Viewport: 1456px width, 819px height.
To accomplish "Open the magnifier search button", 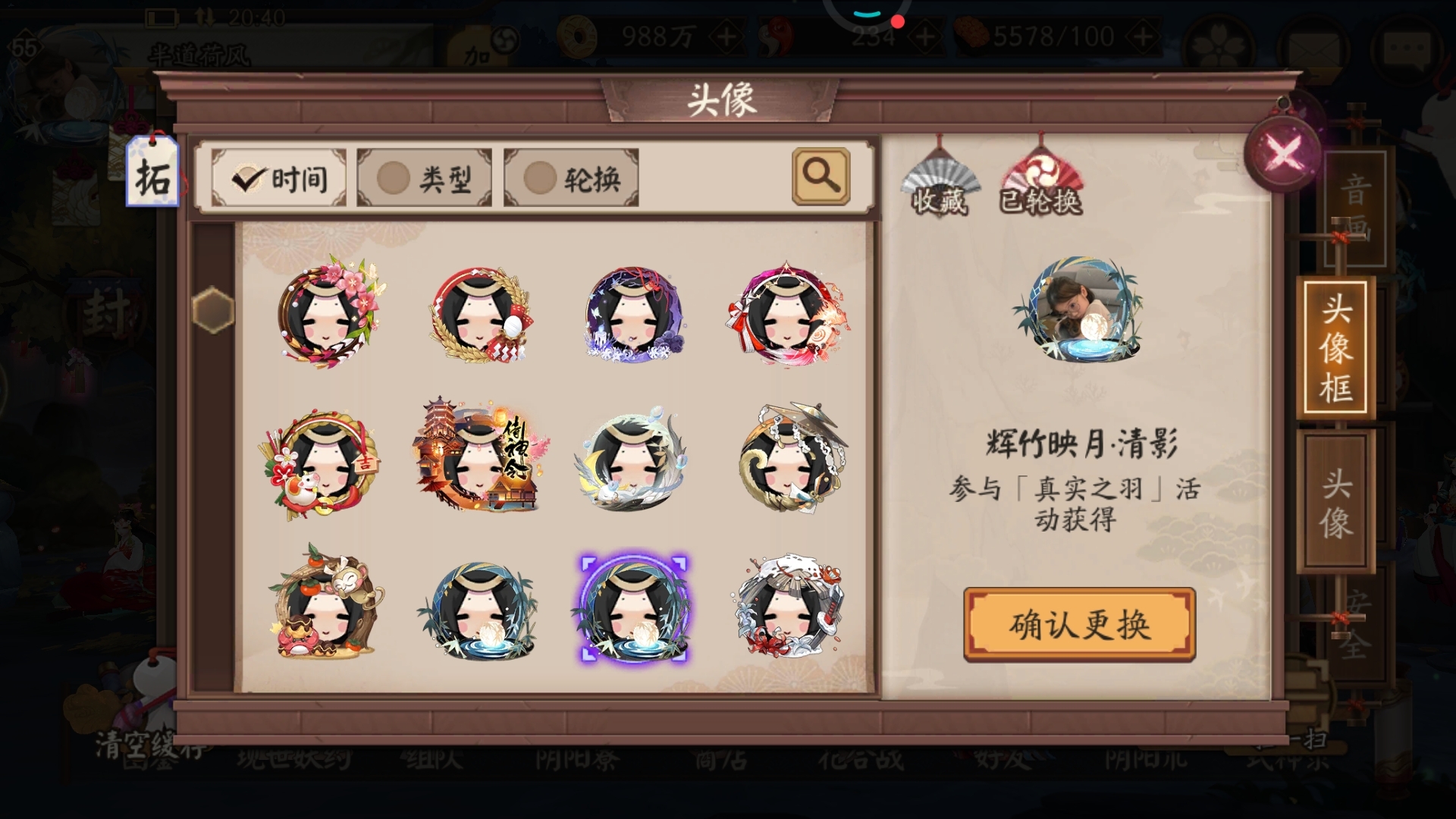I will pyautogui.click(x=821, y=176).
